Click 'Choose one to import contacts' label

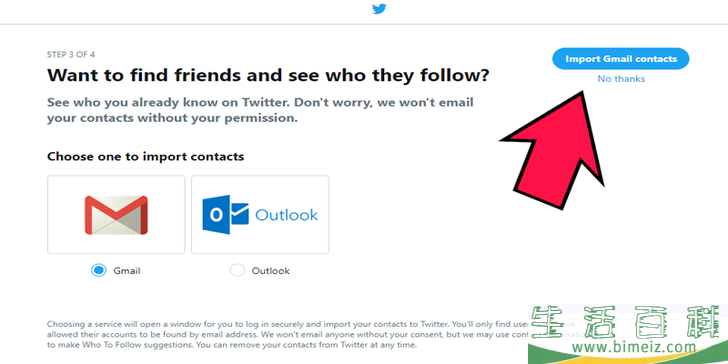pyautogui.click(x=146, y=156)
